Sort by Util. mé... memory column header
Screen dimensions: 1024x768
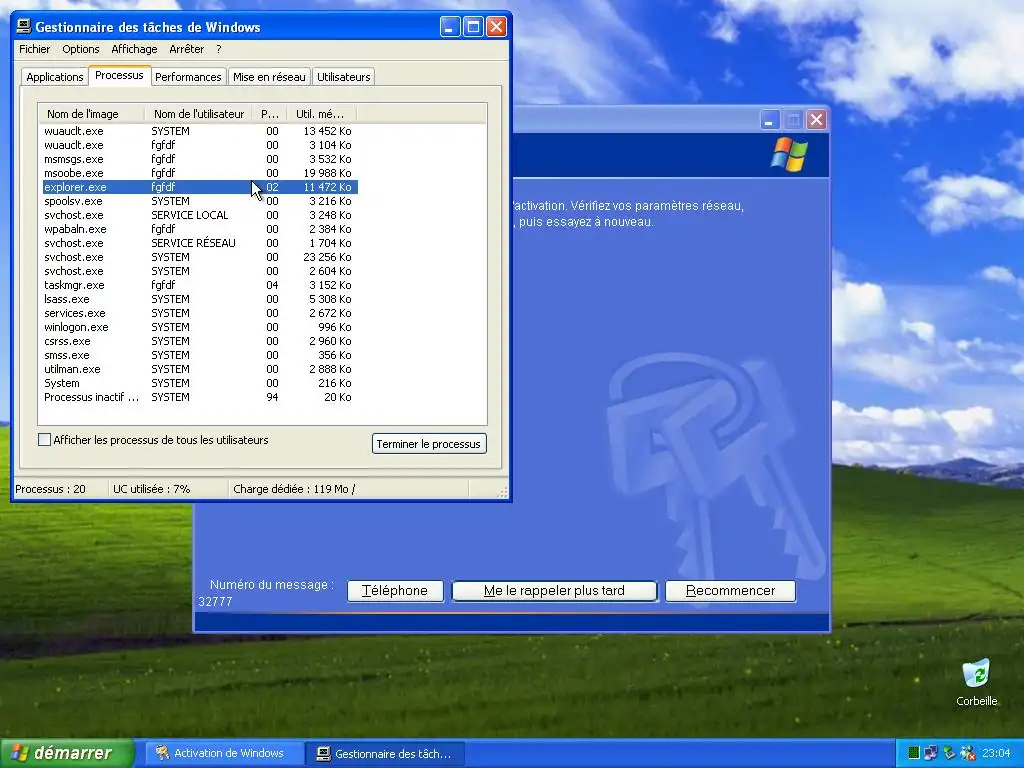pos(321,114)
